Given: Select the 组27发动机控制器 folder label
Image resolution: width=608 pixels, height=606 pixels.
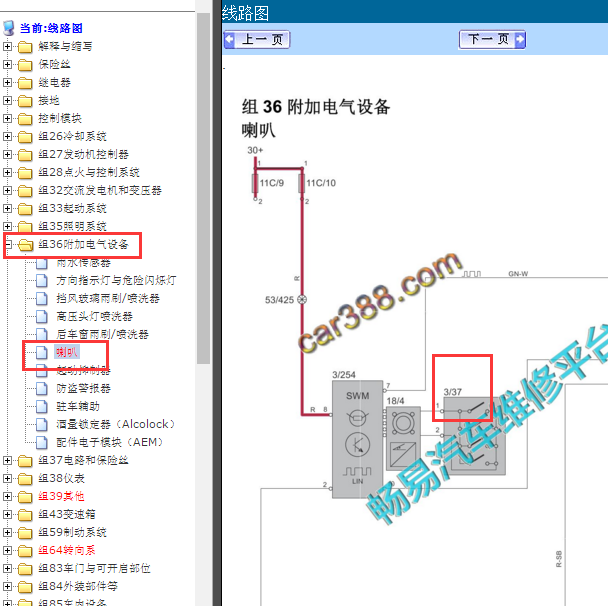Looking at the screenshot, I should [x=83, y=155].
